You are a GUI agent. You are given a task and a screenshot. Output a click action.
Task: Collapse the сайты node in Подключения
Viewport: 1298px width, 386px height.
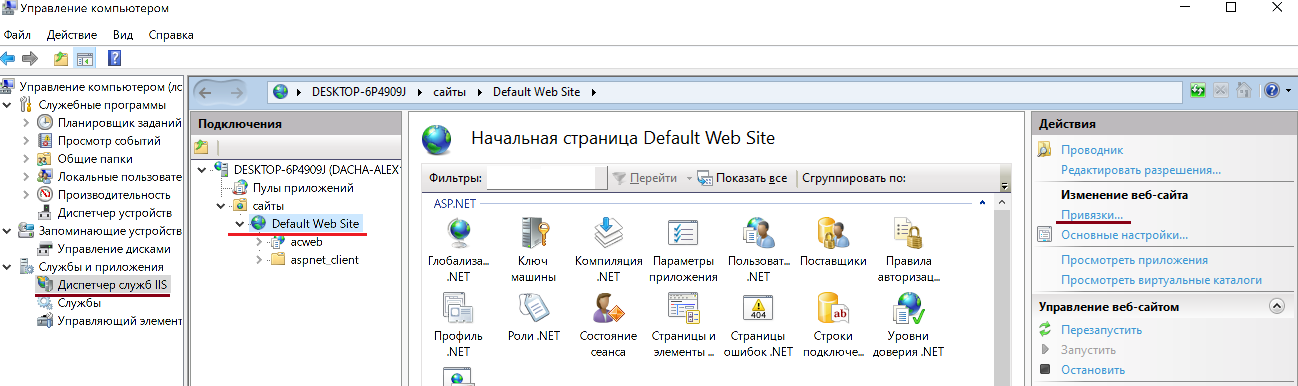coord(220,205)
